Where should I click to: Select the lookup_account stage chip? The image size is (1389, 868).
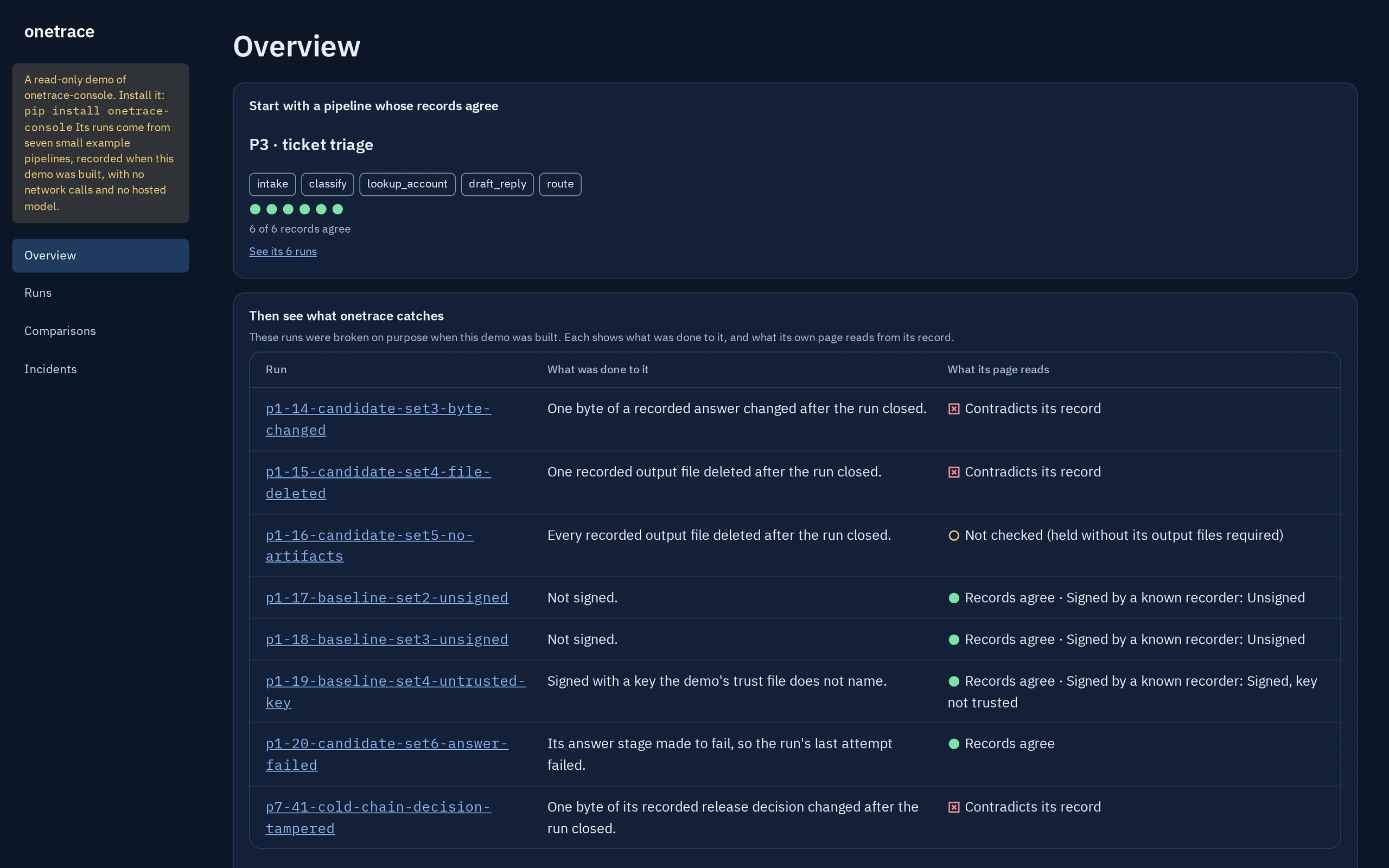pos(407,184)
